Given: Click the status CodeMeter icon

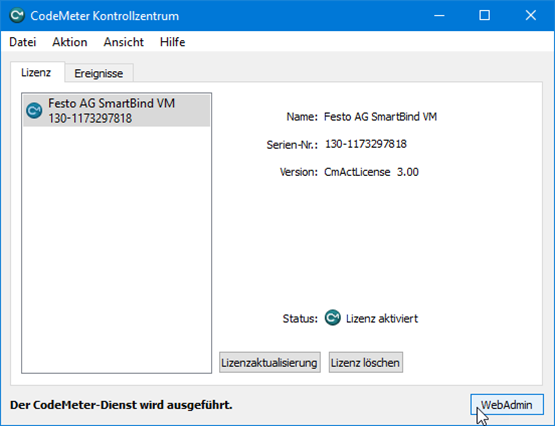Looking at the screenshot, I should pyautogui.click(x=333, y=318).
